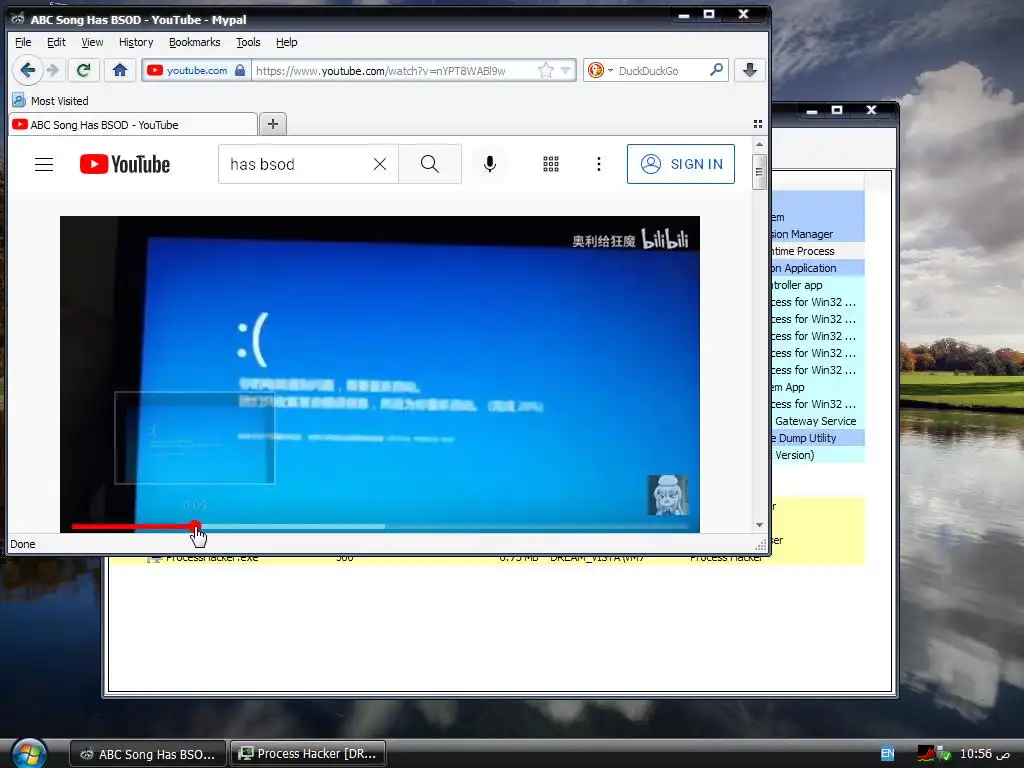Screen dimensions: 1024x768
Task: Select the ABC Song Has BSOD tab
Action: (x=133, y=125)
